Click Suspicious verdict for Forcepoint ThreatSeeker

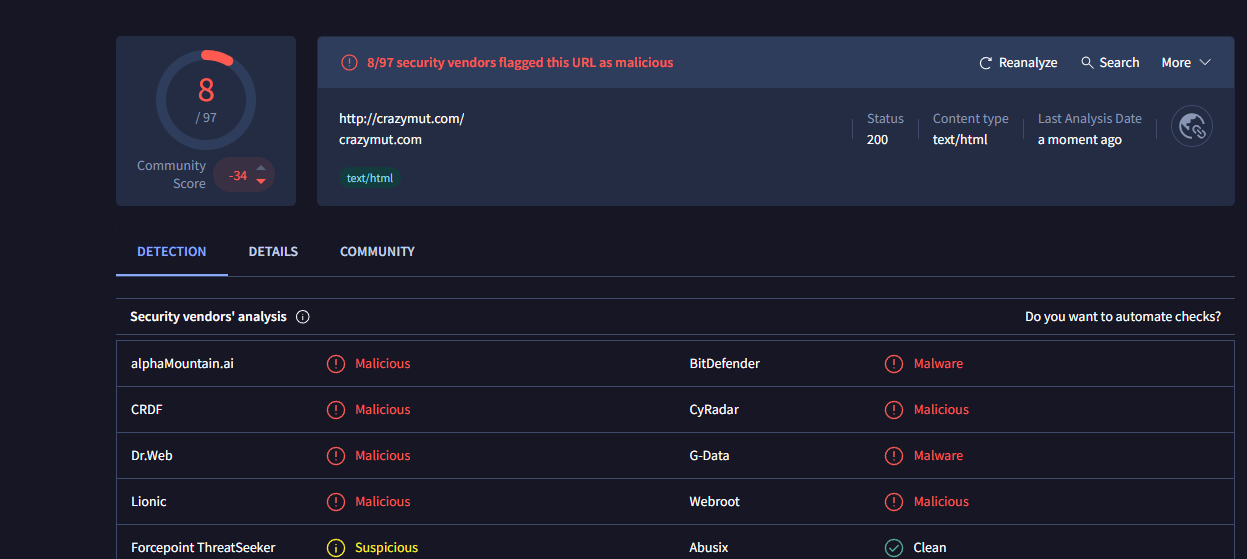(x=386, y=547)
